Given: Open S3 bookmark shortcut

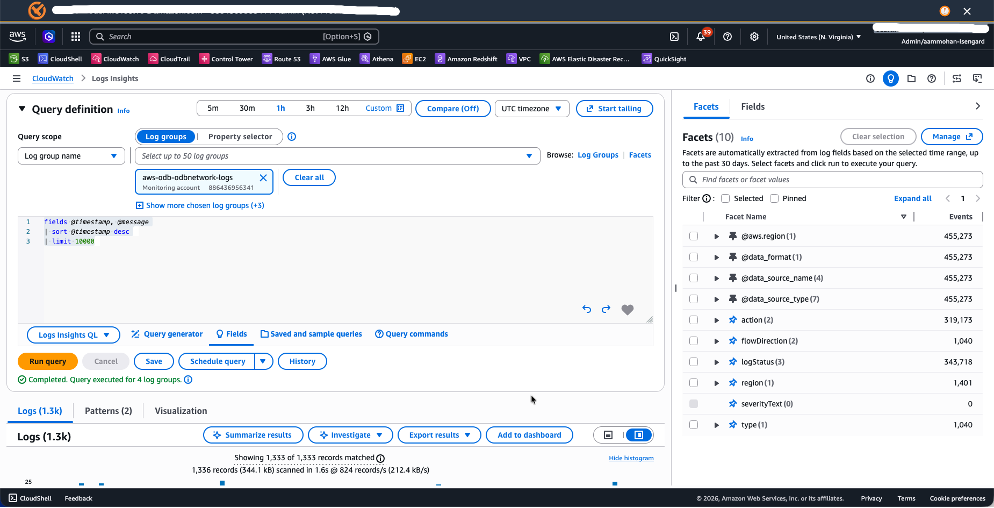Looking at the screenshot, I should click(18, 59).
